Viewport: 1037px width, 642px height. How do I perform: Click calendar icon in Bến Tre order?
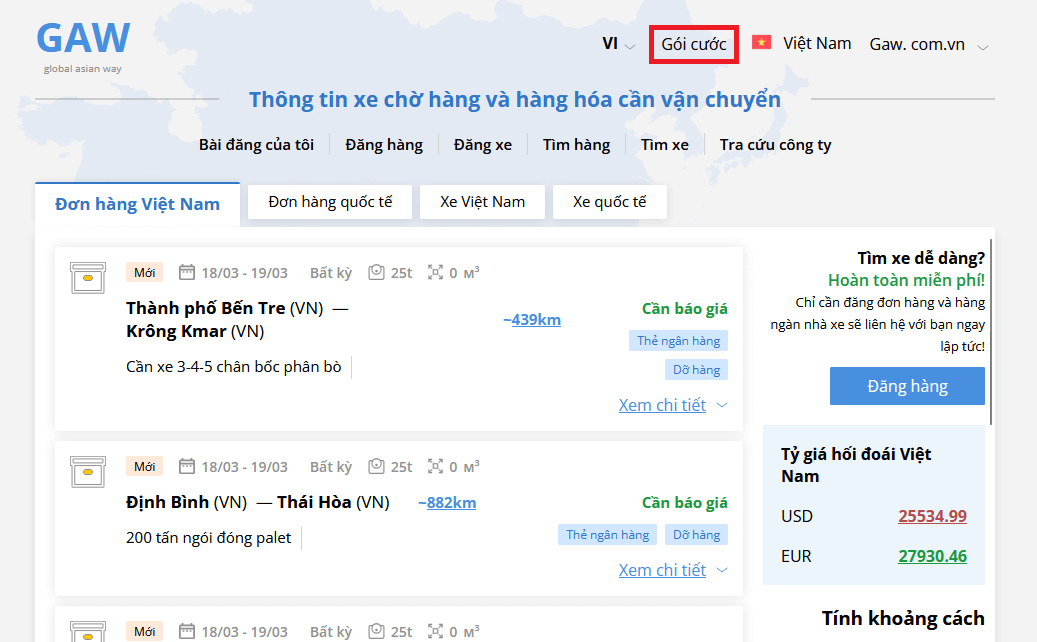coord(186,273)
